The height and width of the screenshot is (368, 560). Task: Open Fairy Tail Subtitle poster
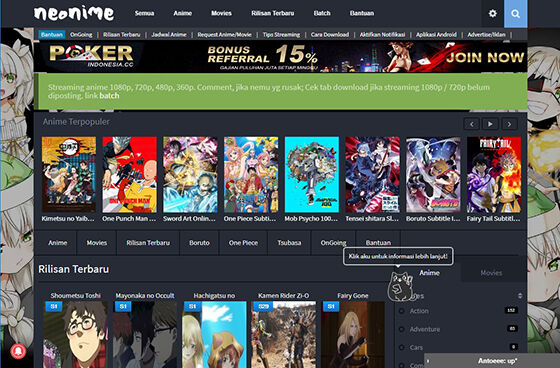tap(494, 175)
